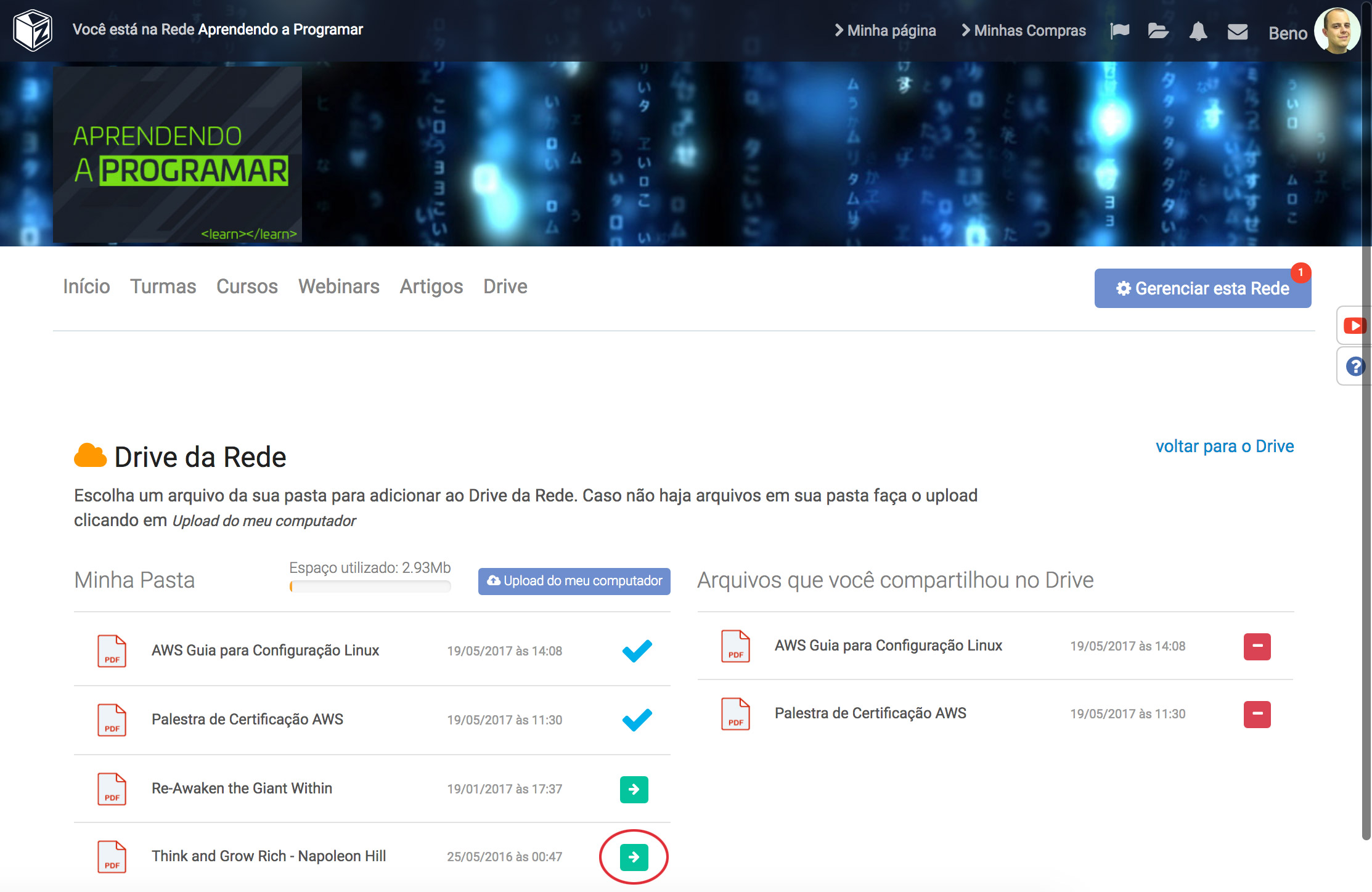The image size is (1372, 892).
Task: Open the help question mark icon
Action: [1354, 367]
